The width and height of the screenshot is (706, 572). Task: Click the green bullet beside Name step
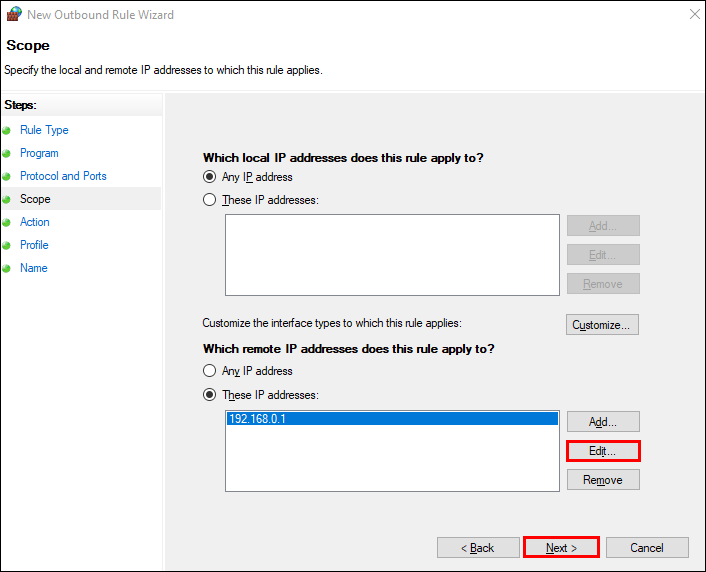pos(7,269)
